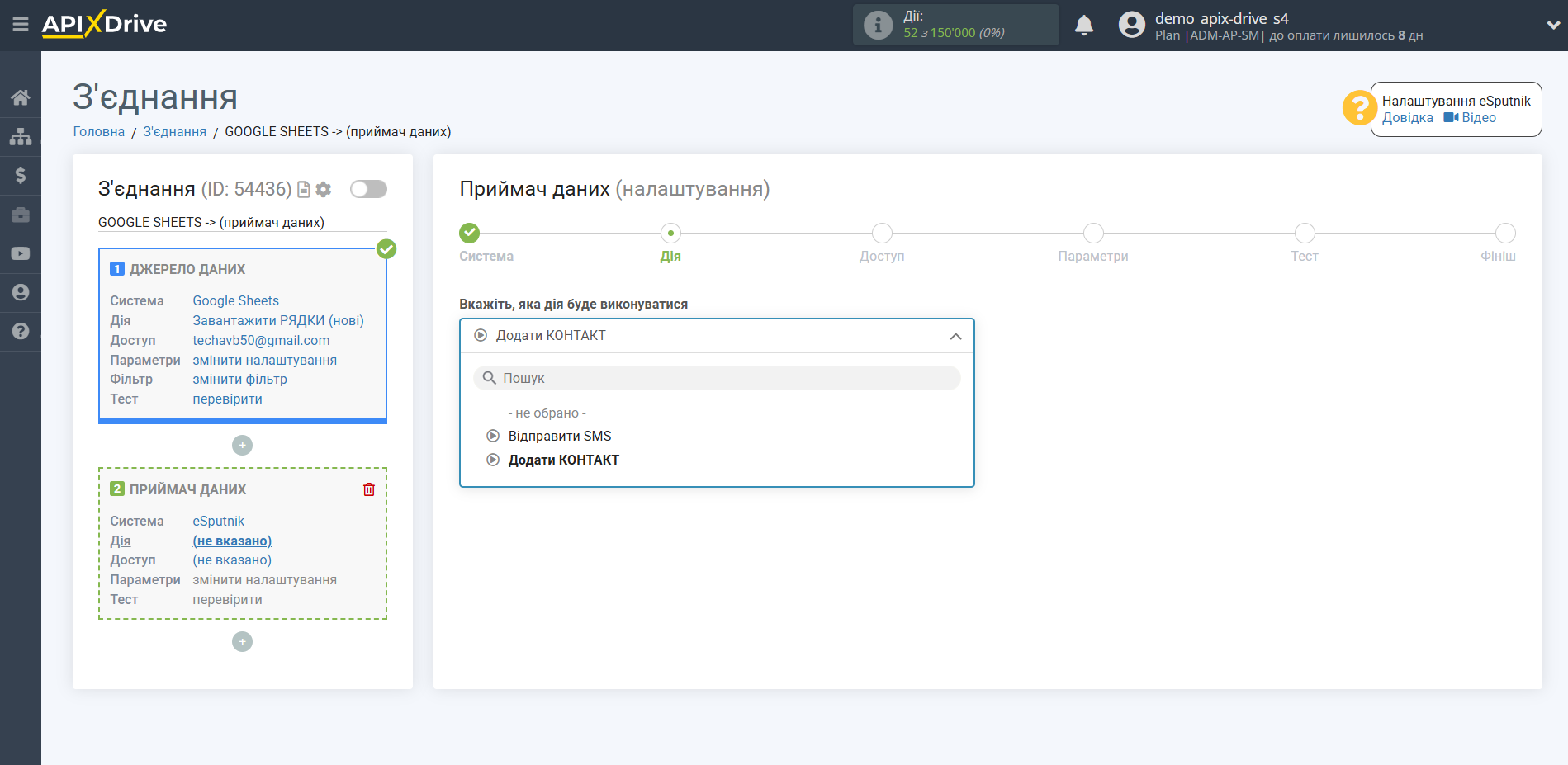Image resolution: width=1568 pixels, height=765 pixels.
Task: Click the 'ПРИЙМАЧ ДАНИХ' block header
Action: (187, 490)
